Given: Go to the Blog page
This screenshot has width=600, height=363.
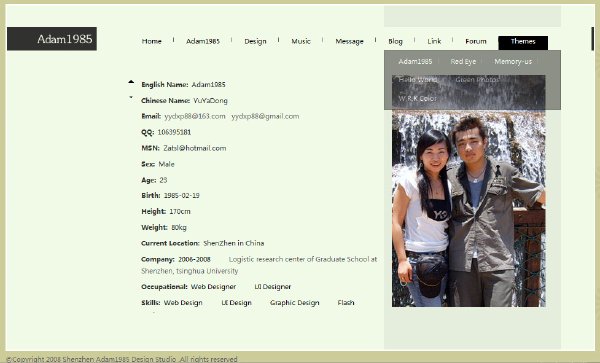Looking at the screenshot, I should [x=395, y=41].
